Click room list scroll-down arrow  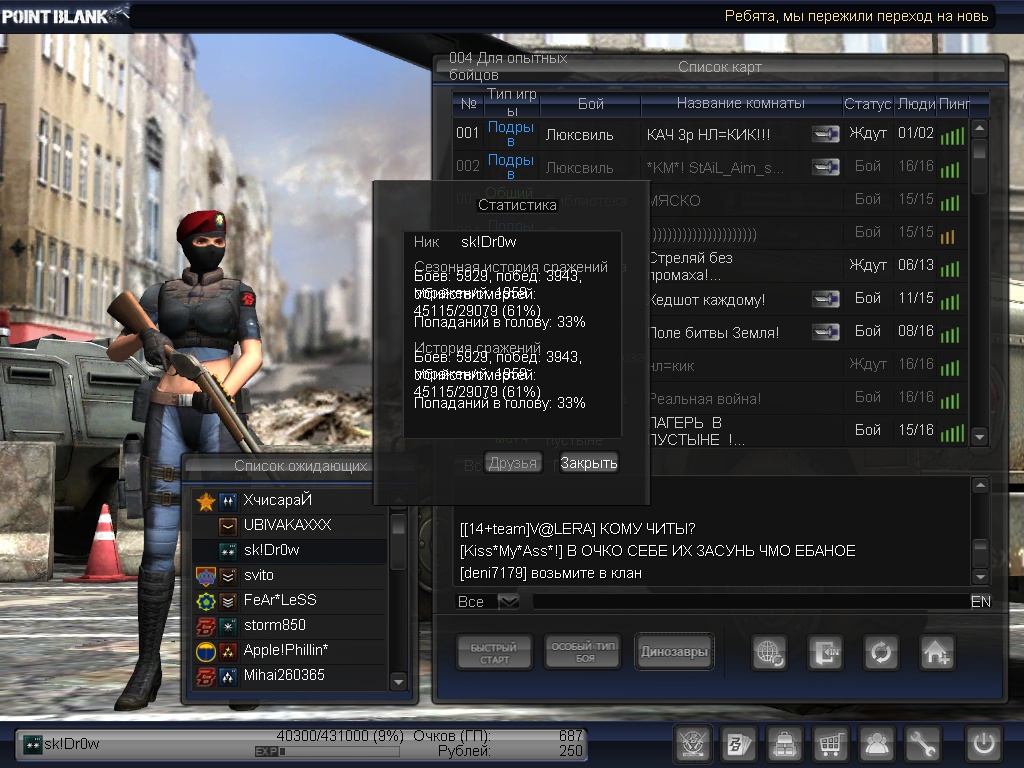pyautogui.click(x=979, y=436)
